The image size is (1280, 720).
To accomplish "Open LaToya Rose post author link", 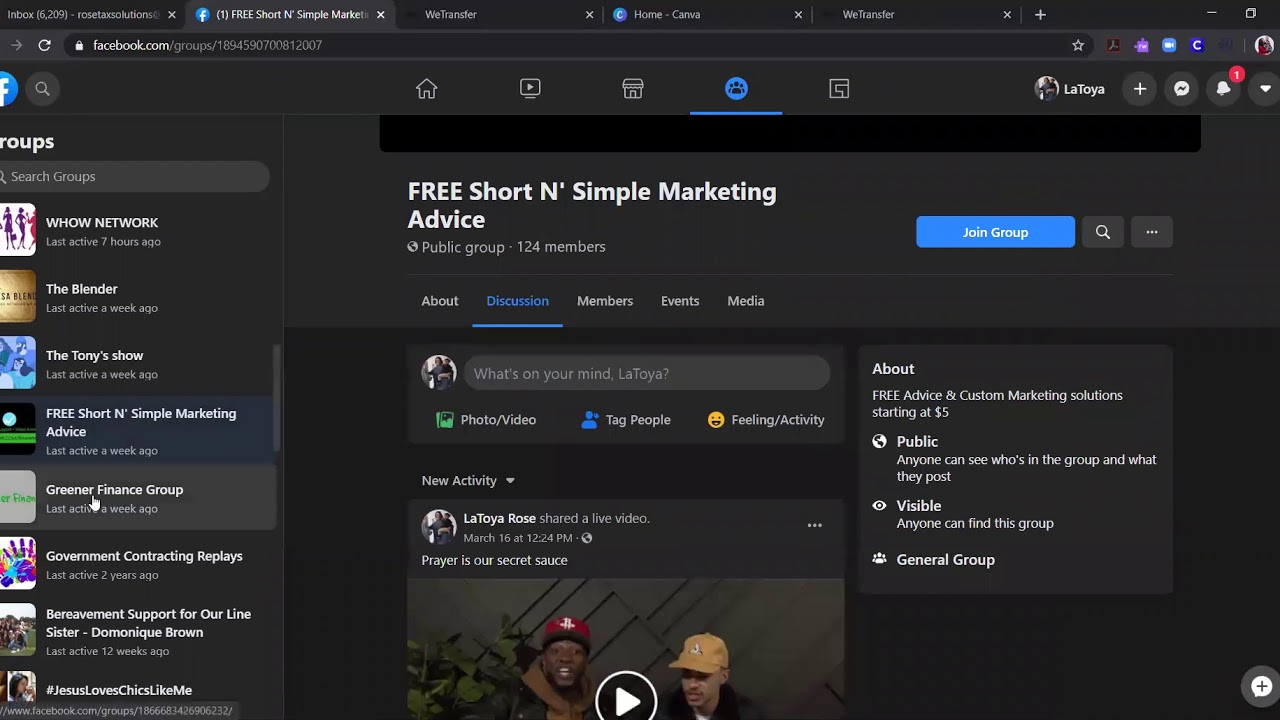I will (500, 518).
